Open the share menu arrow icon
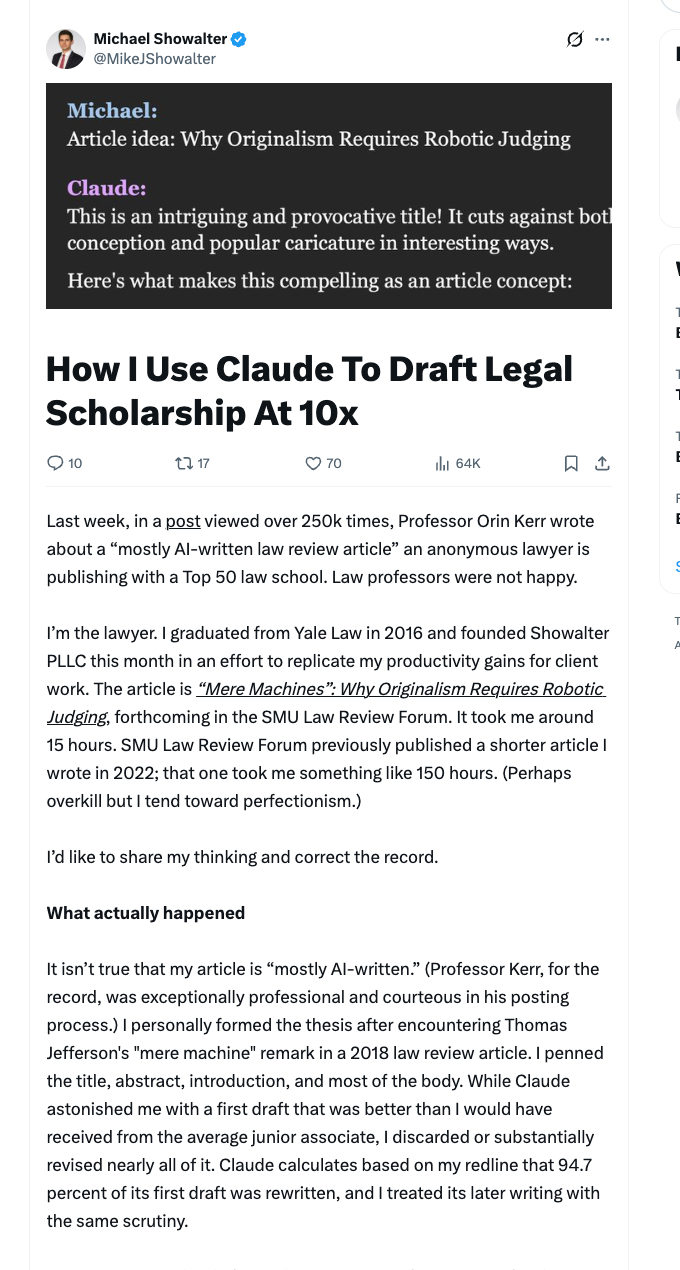This screenshot has height=1270, width=680. pos(602,463)
